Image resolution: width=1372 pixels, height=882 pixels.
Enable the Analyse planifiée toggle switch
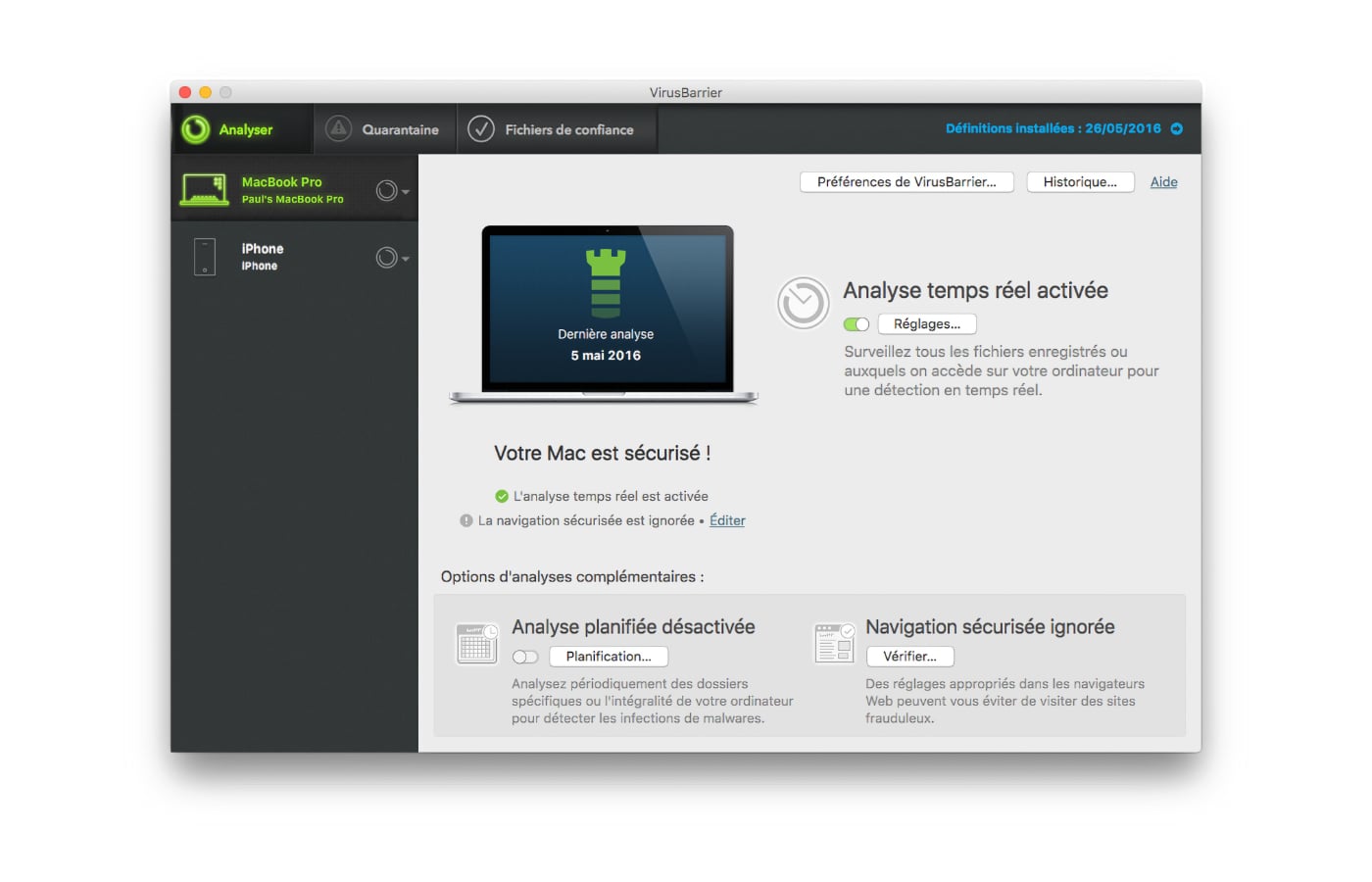coord(525,657)
